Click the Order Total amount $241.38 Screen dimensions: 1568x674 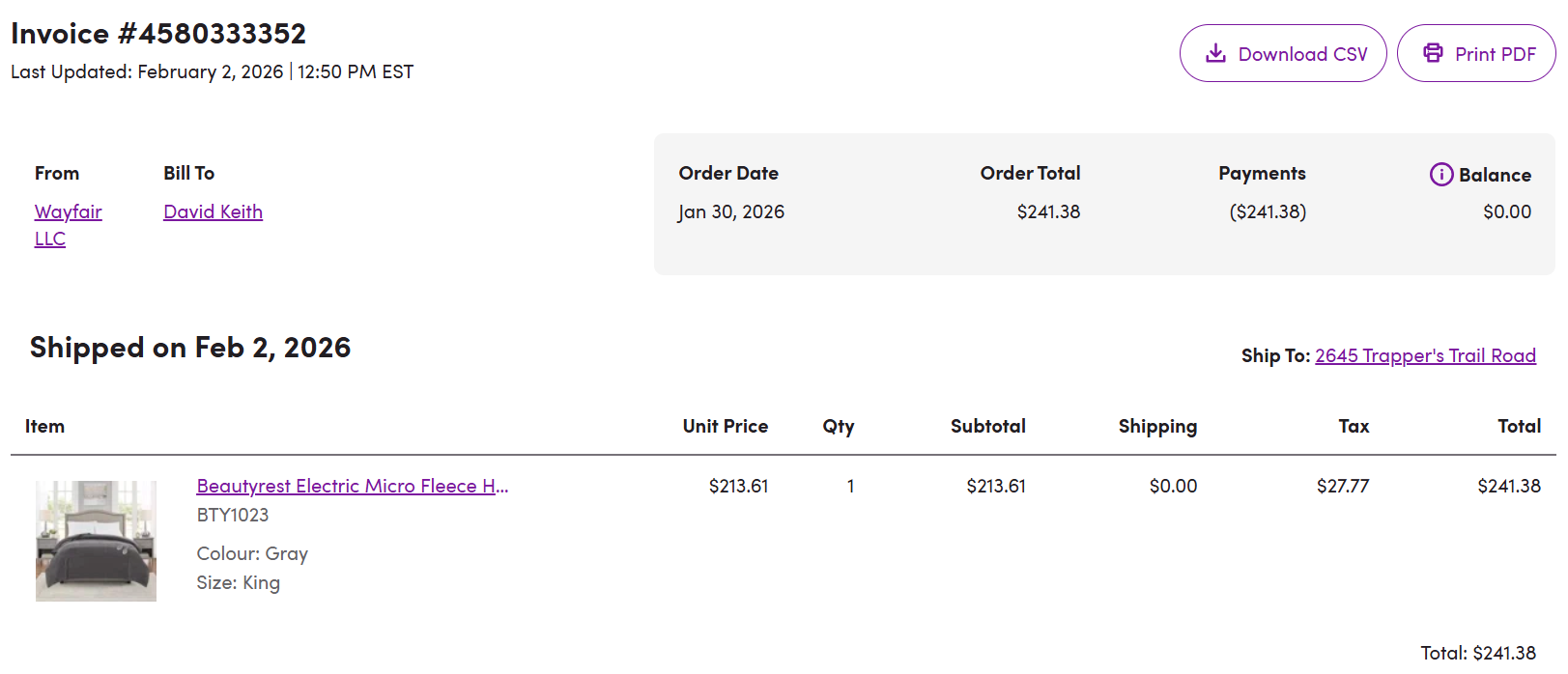point(1048,211)
